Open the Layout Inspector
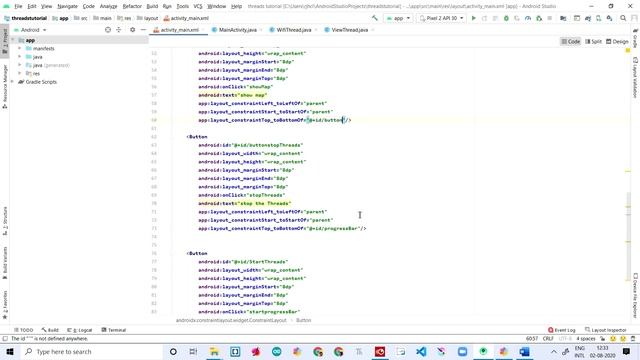640x360 pixels. pyautogui.click(x=606, y=330)
